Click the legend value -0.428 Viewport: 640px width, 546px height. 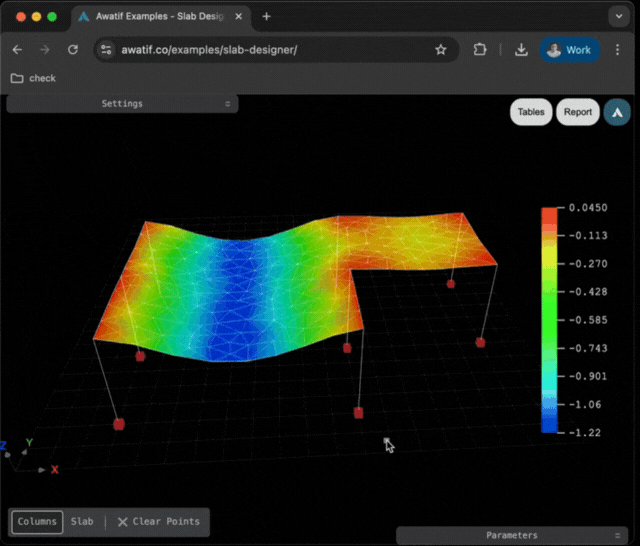(588, 292)
